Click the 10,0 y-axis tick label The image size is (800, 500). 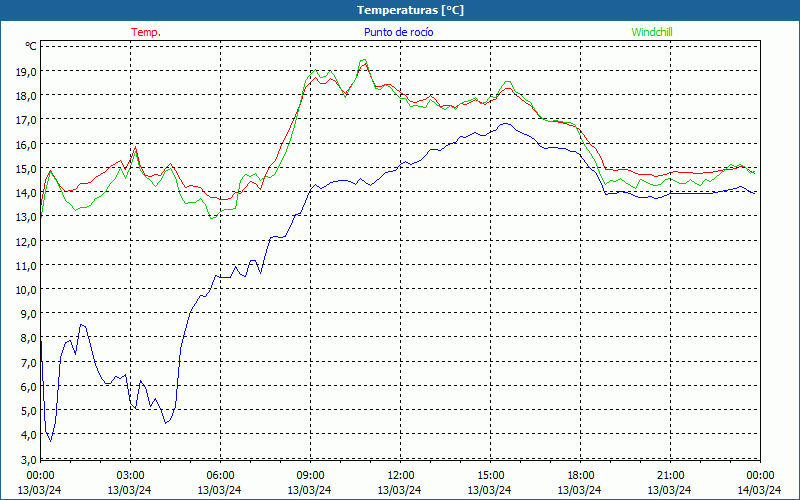tap(24, 290)
